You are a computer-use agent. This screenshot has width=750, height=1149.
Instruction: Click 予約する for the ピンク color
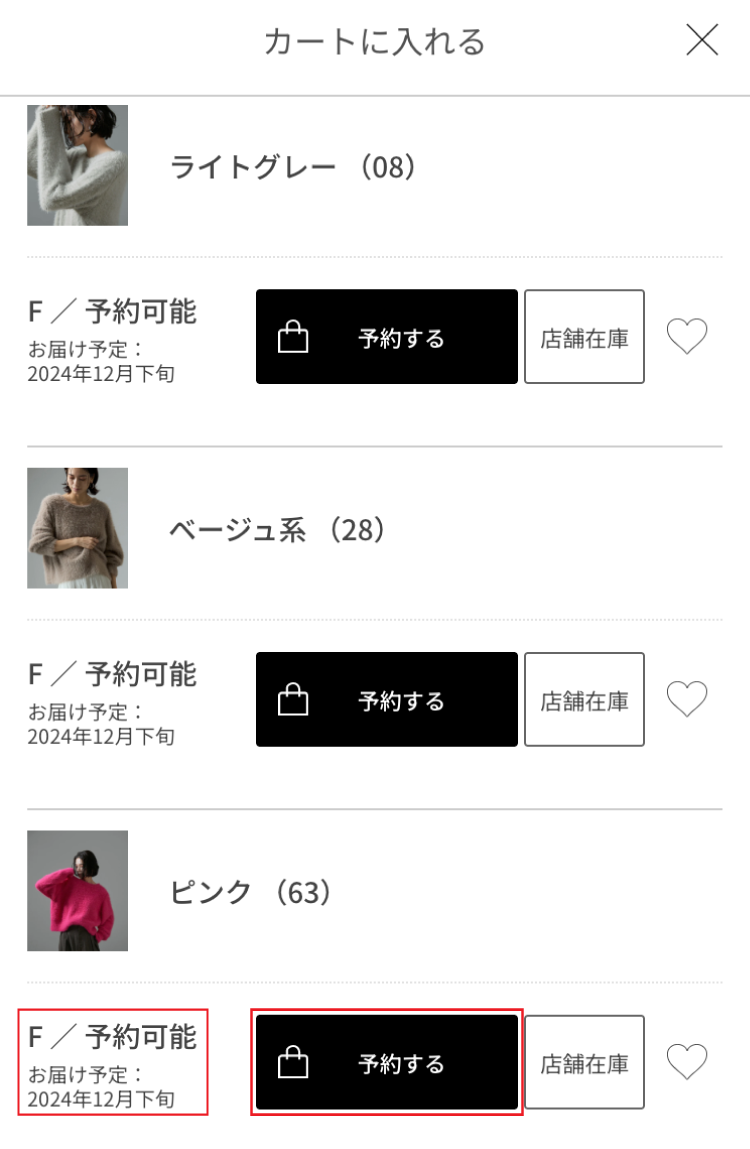coord(400,1063)
